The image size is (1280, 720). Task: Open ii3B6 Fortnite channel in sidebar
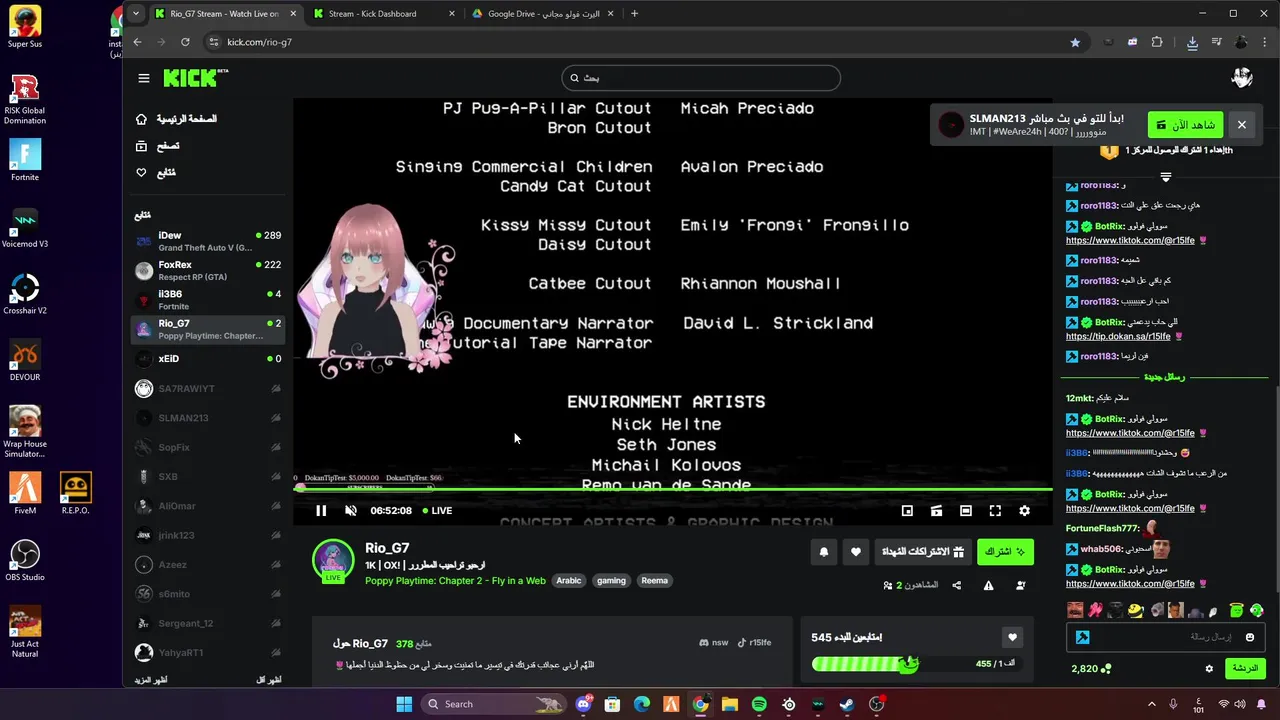click(208, 300)
